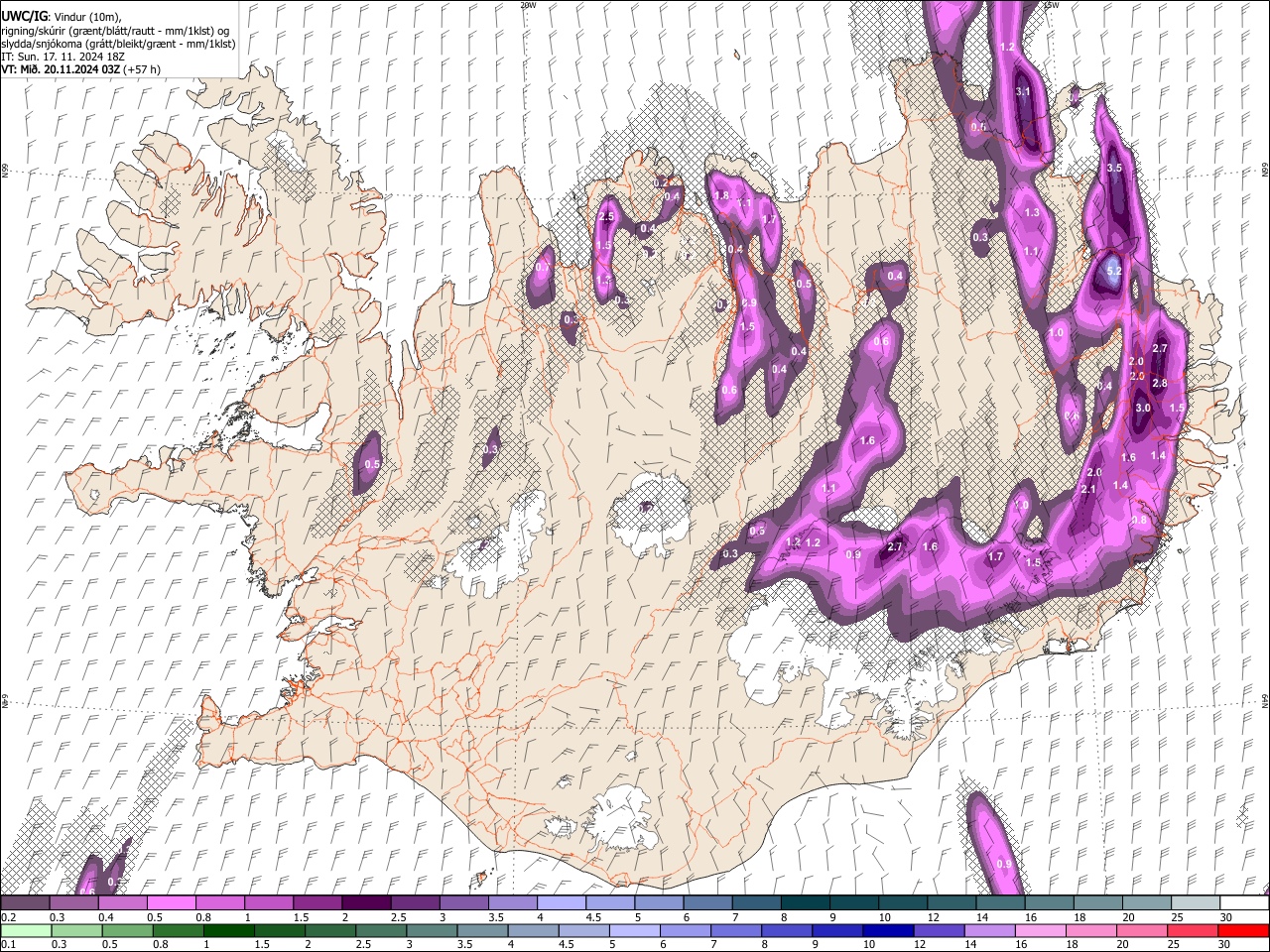This screenshot has height=952, width=1270.
Task: Click the dark purple 2 swatch in upper legend
Action: pyautogui.click(x=366, y=903)
